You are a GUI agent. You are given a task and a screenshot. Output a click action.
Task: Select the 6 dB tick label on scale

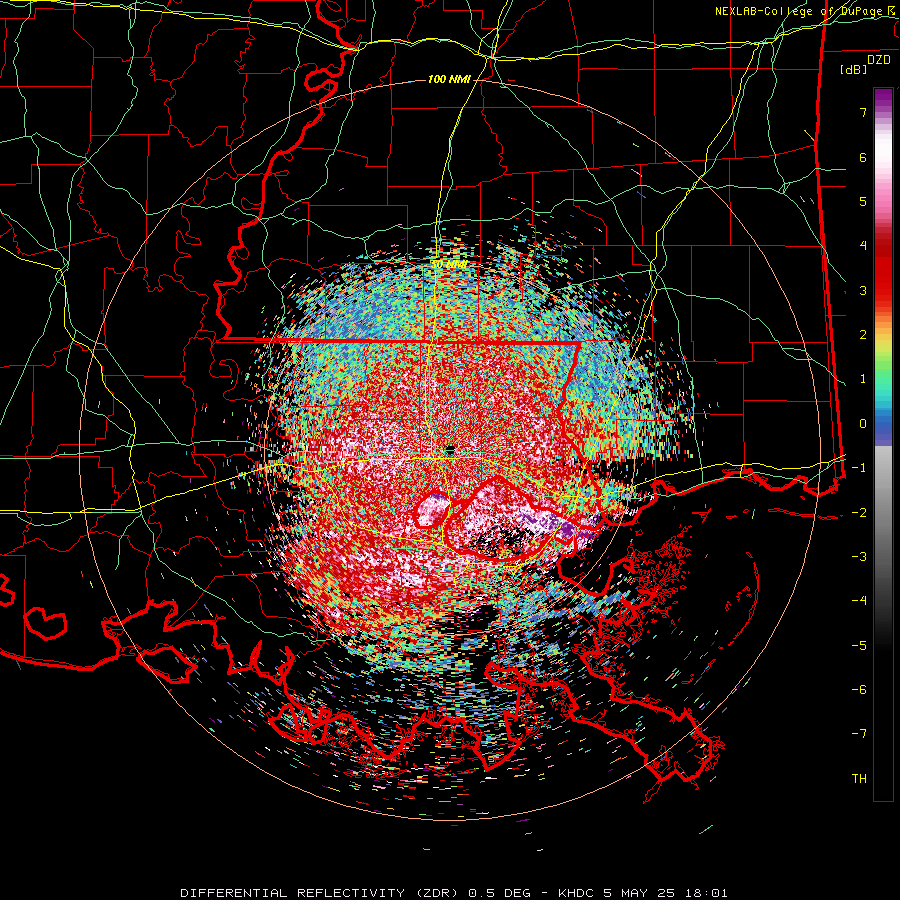point(863,157)
